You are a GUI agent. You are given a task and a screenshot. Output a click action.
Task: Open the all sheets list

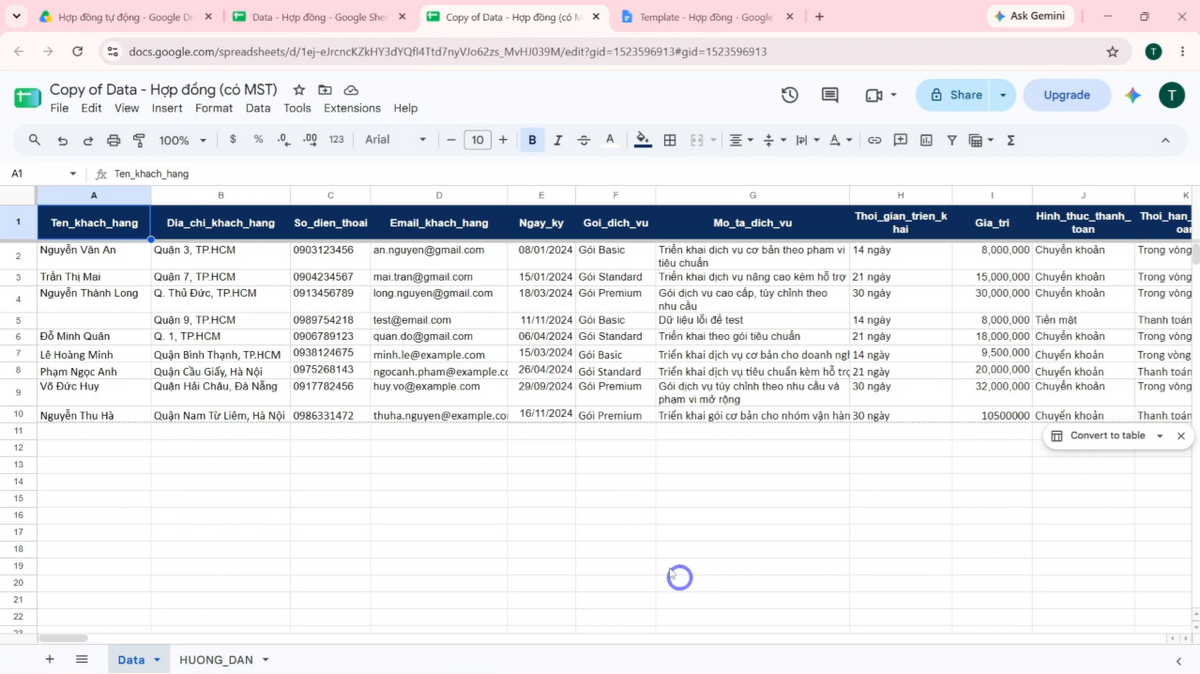[82, 659]
